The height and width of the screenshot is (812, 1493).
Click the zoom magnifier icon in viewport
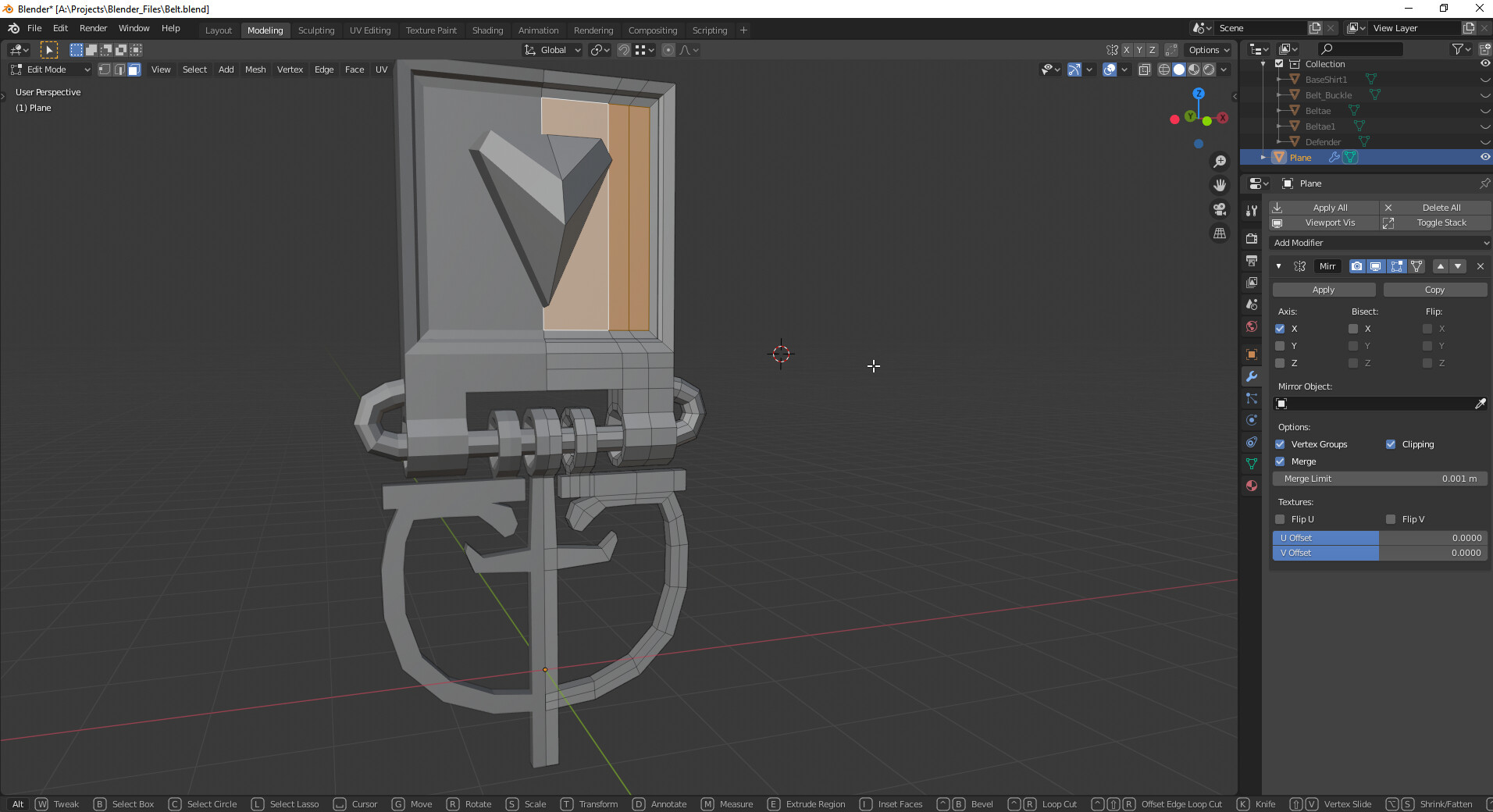click(1219, 162)
